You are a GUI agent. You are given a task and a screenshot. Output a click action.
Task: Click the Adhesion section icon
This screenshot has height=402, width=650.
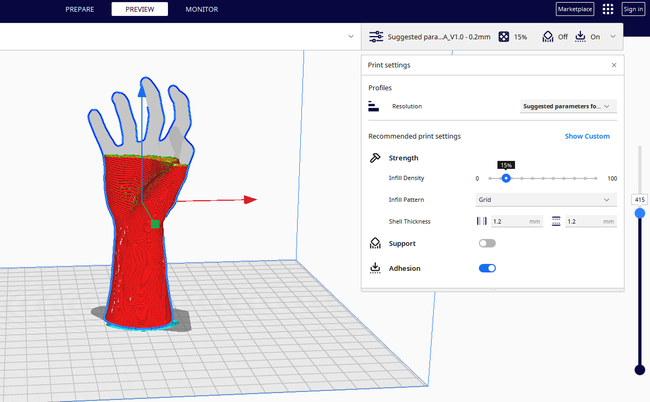[375, 268]
